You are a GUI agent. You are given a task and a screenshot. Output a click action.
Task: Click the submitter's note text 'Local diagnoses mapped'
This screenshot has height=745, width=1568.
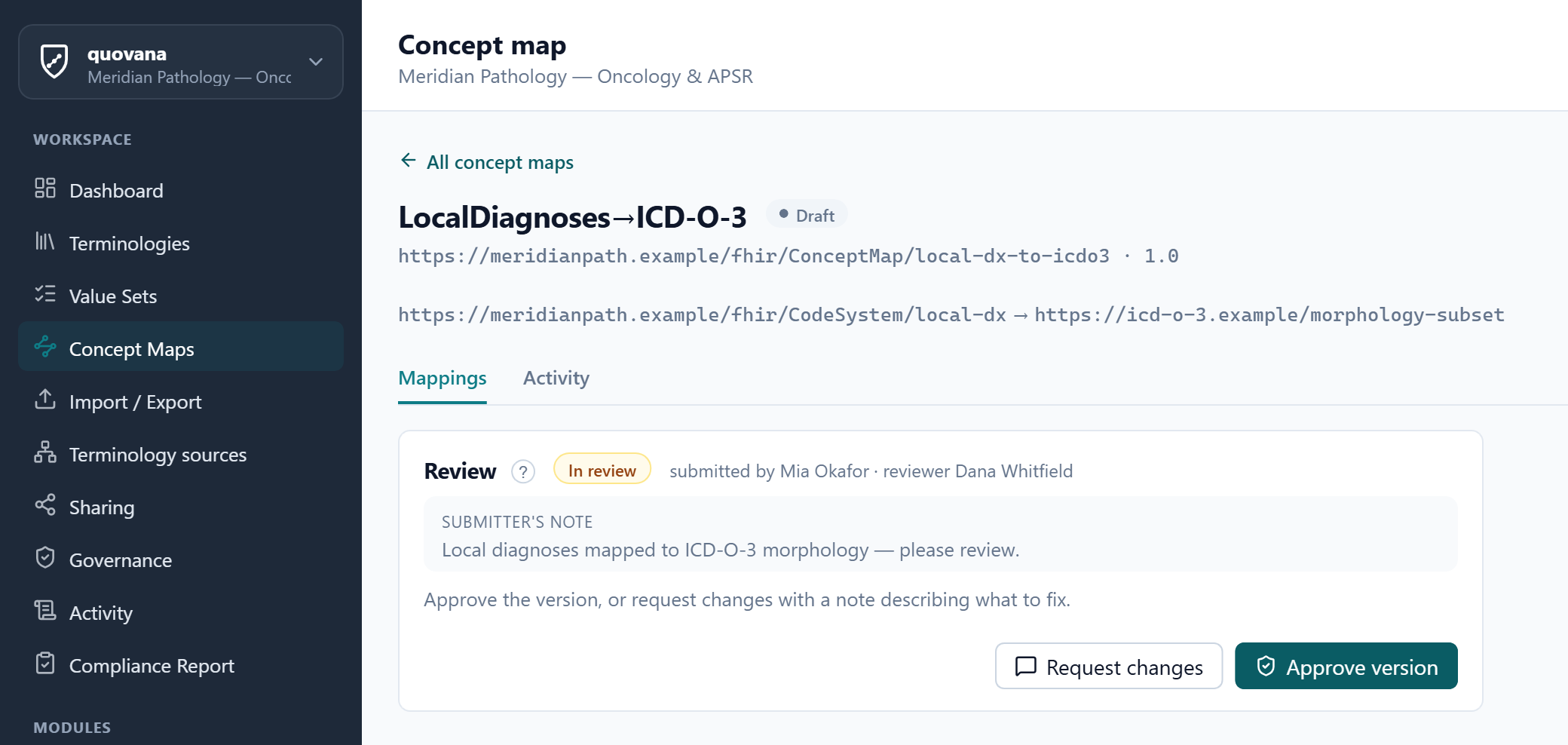click(x=730, y=550)
